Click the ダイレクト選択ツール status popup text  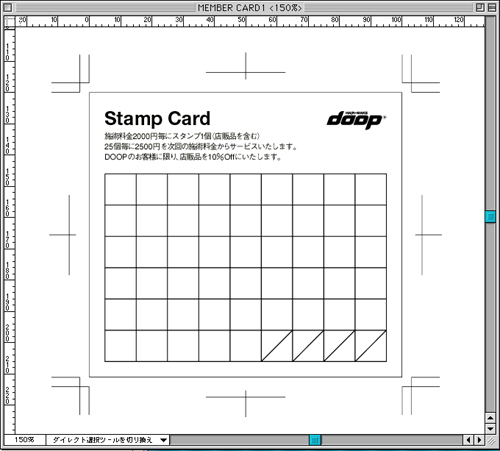point(102,440)
